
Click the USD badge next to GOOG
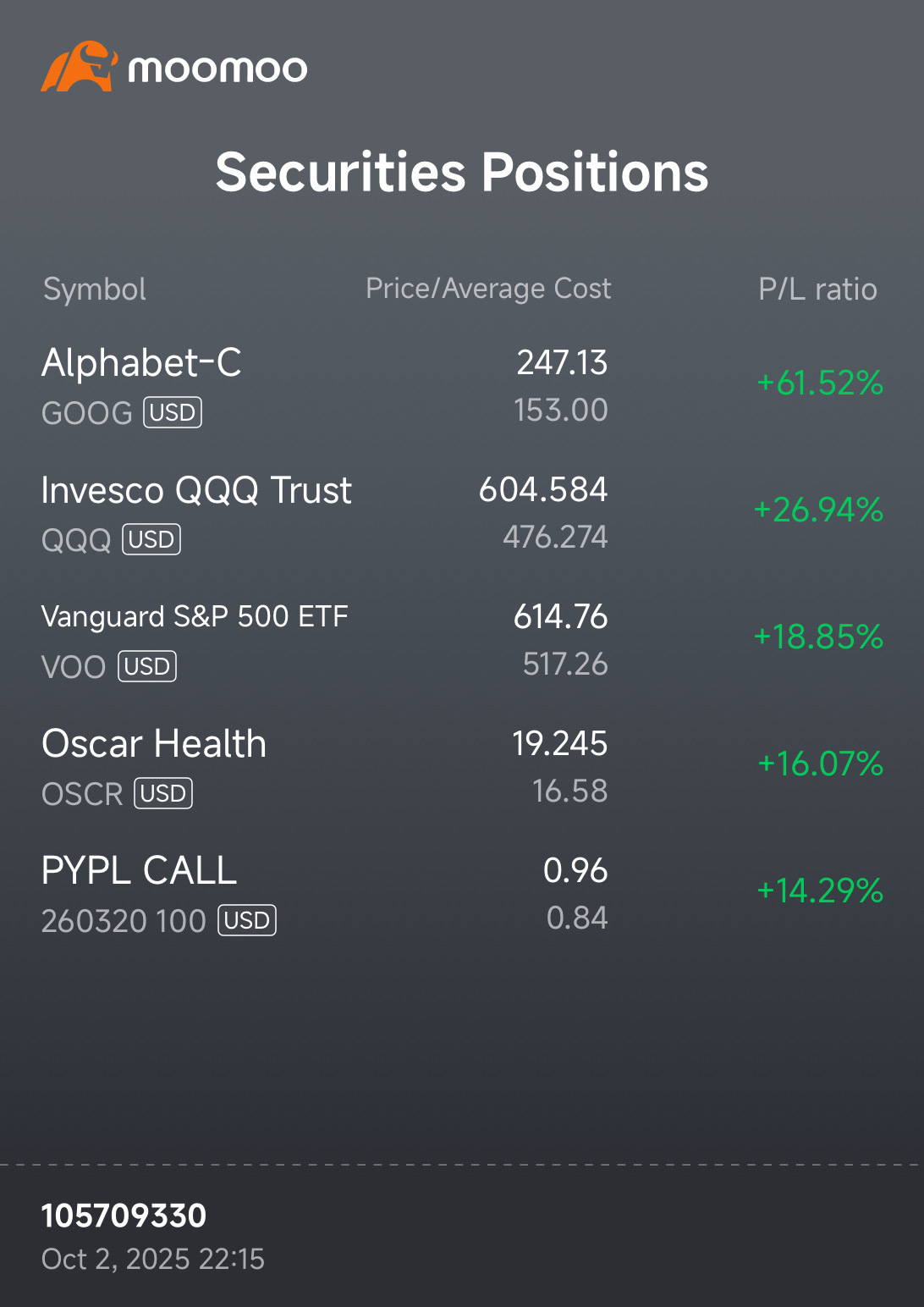point(173,412)
